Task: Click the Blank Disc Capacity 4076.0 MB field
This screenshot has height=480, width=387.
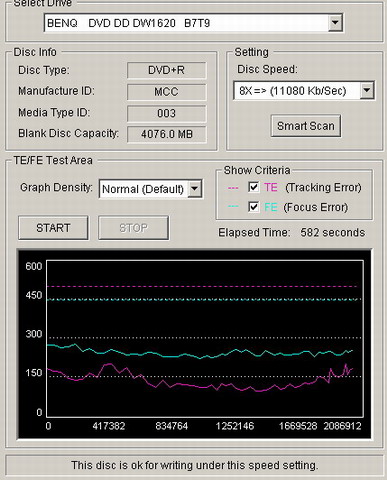Action: (x=166, y=134)
